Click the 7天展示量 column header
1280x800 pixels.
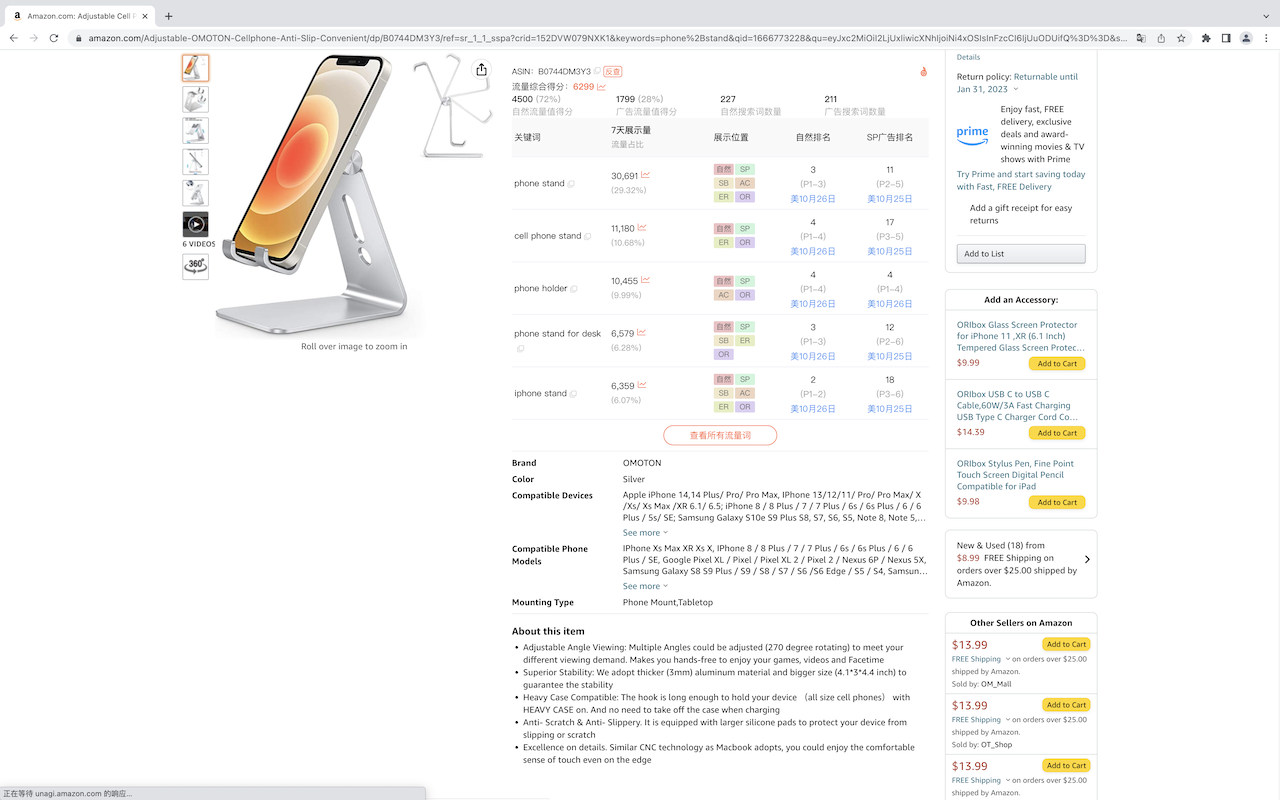point(631,130)
